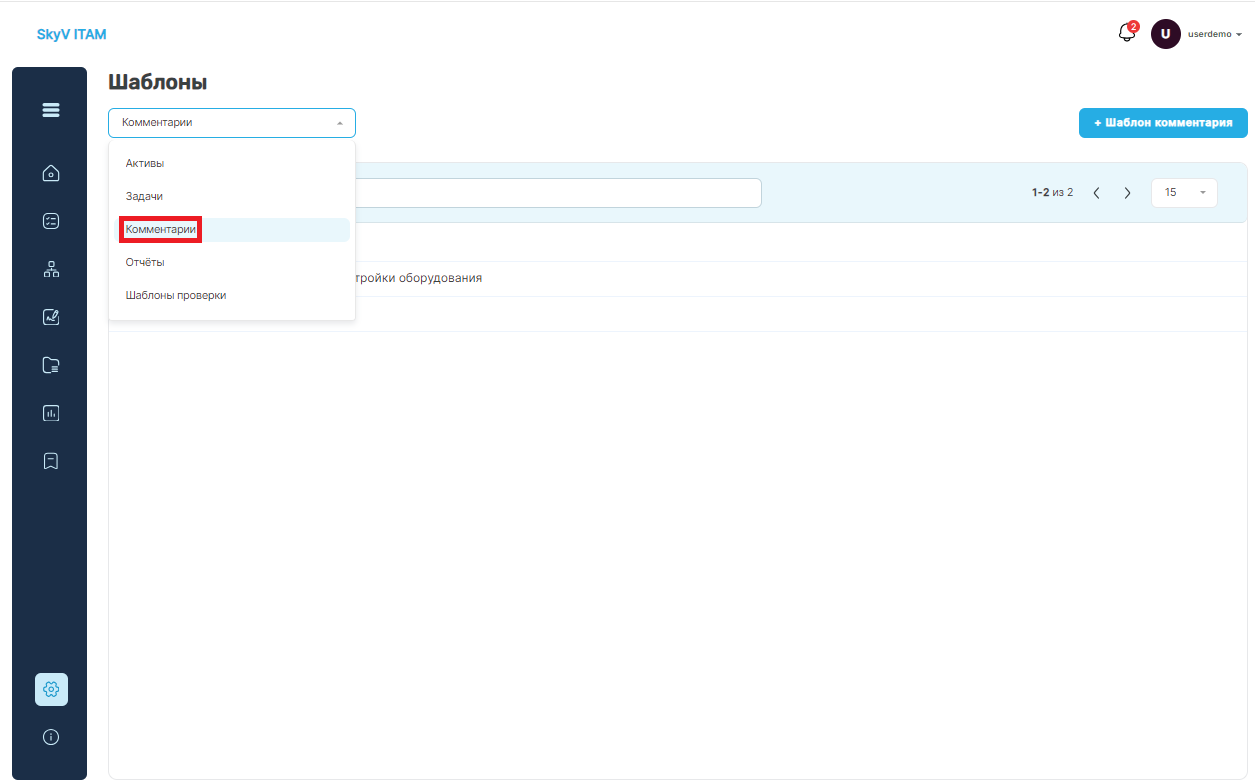Open the info icon in the sidebar
Image resolution: width=1255 pixels, height=780 pixels.
point(51,737)
